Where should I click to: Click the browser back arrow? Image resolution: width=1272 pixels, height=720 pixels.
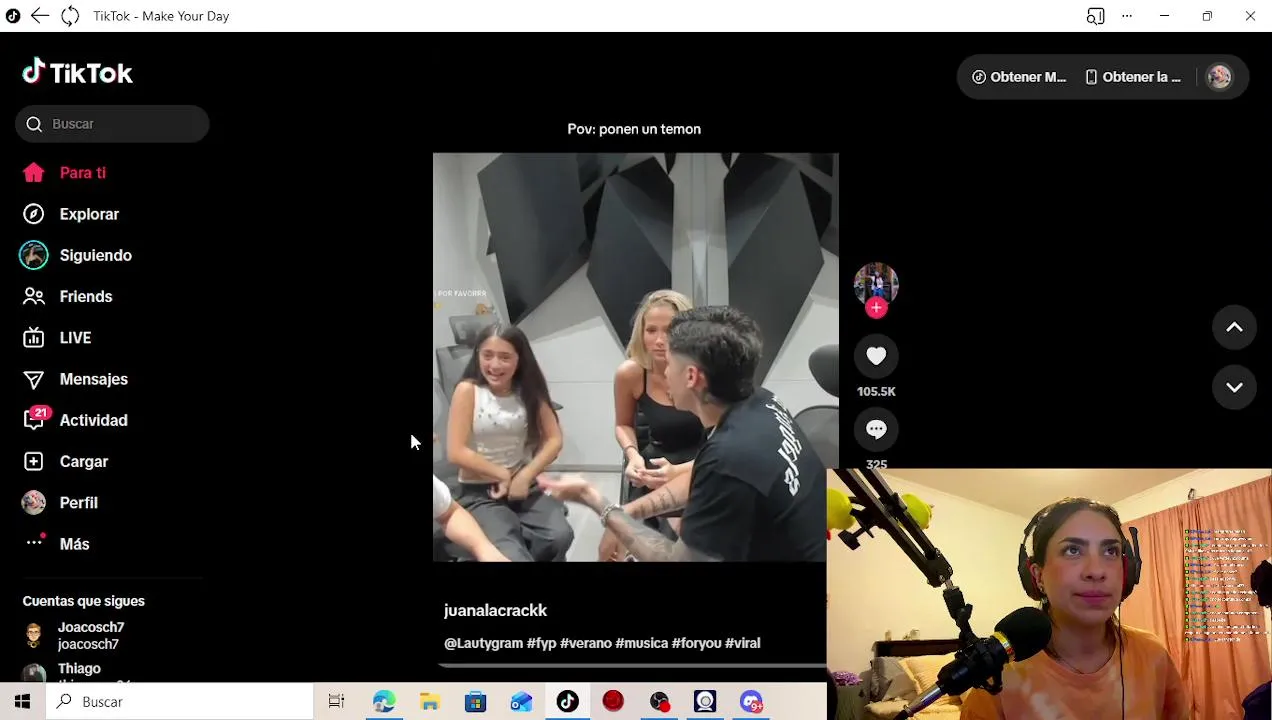pyautogui.click(x=39, y=16)
